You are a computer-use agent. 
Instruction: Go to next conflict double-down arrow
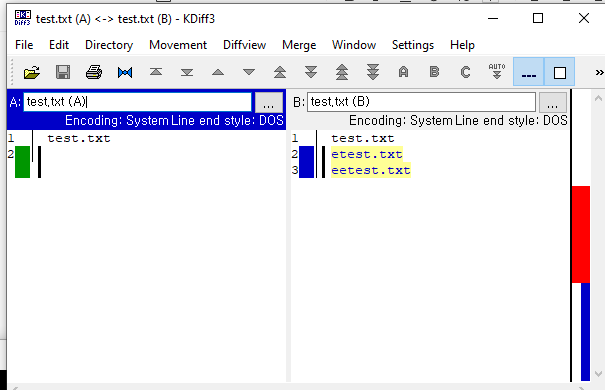coord(311,72)
